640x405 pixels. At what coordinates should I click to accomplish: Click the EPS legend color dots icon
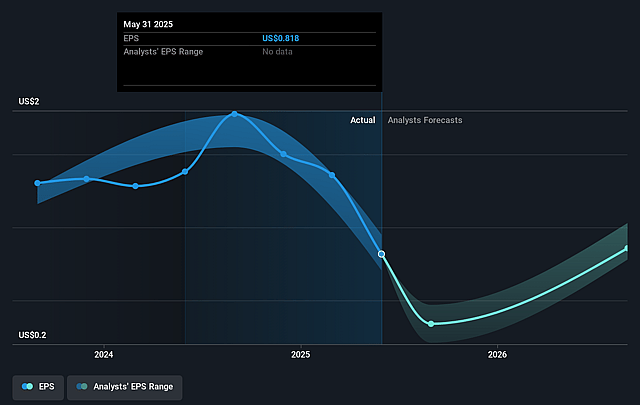[27, 386]
